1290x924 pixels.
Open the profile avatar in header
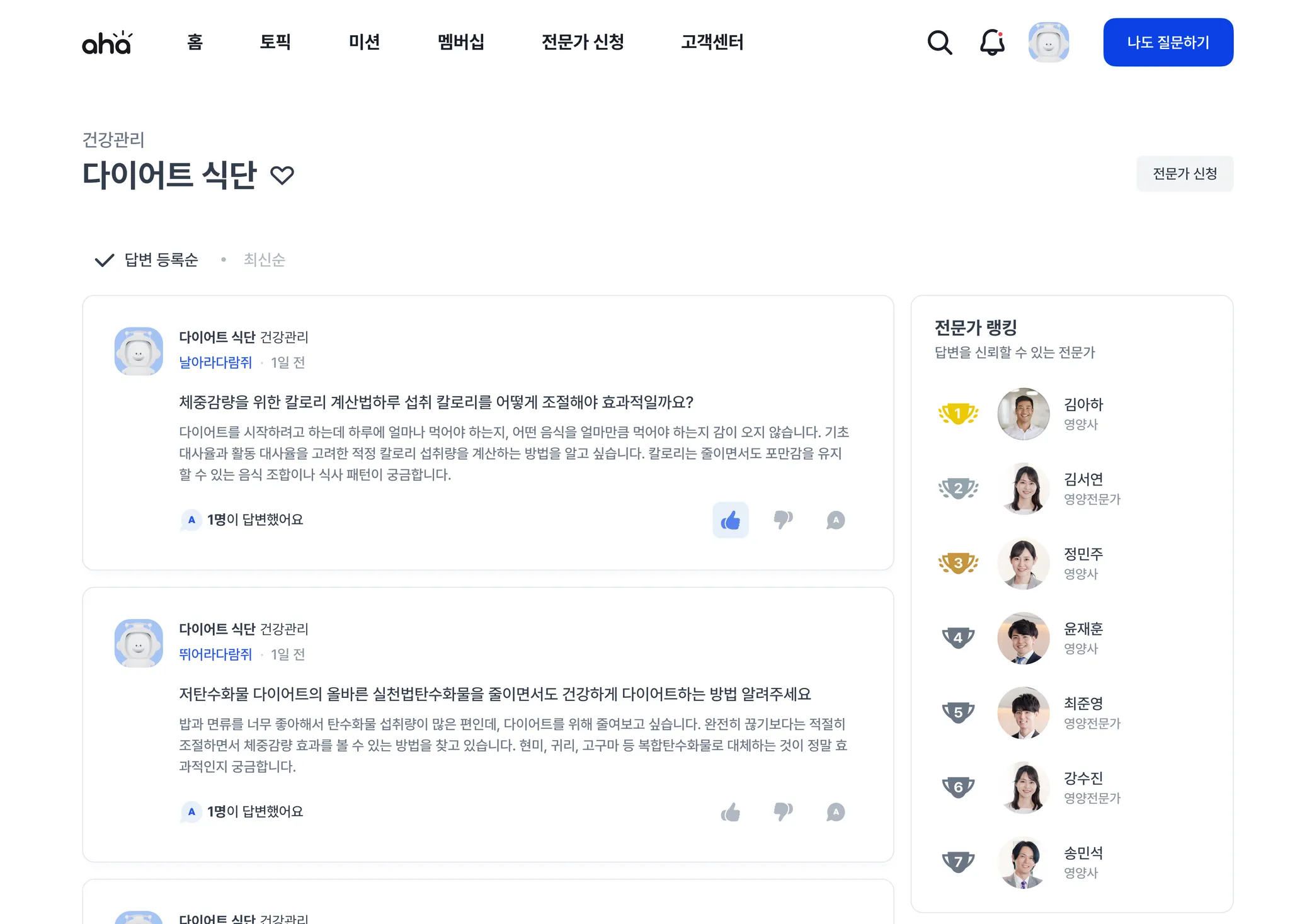coord(1048,42)
